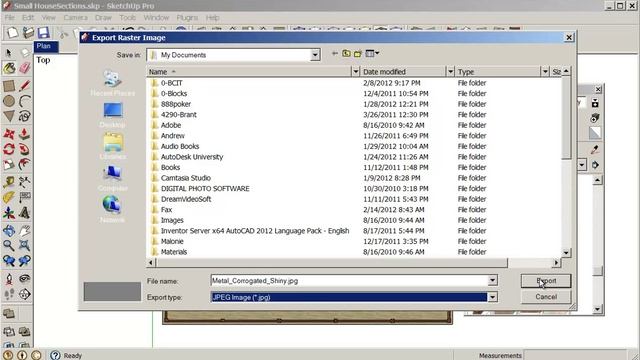This screenshot has width=640, height=360.
Task: Open the Save in folder dropdown
Action: pyautogui.click(x=315, y=55)
